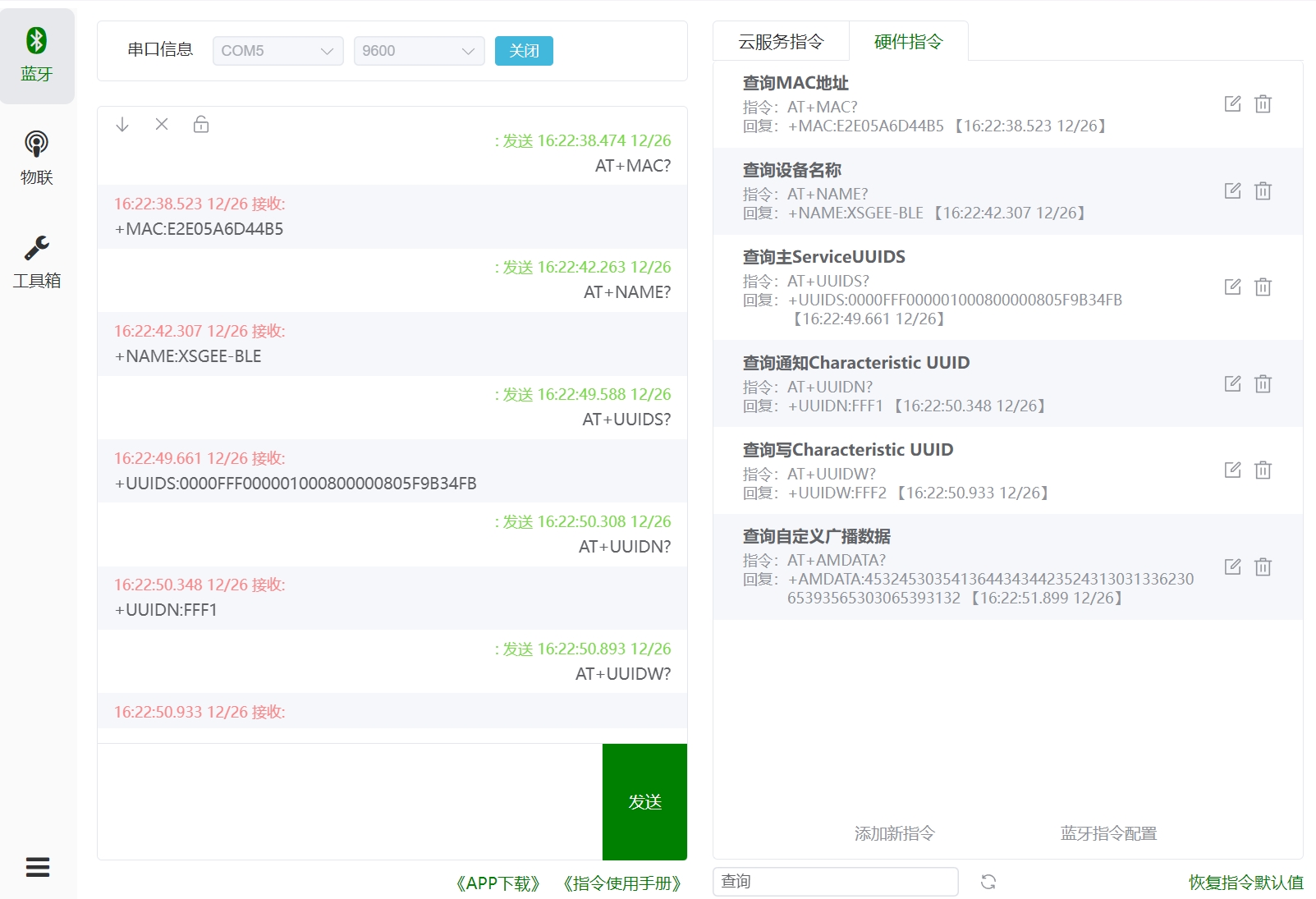Toggle the log scroll lock icon
This screenshot has height=899, width=1316.
(201, 125)
